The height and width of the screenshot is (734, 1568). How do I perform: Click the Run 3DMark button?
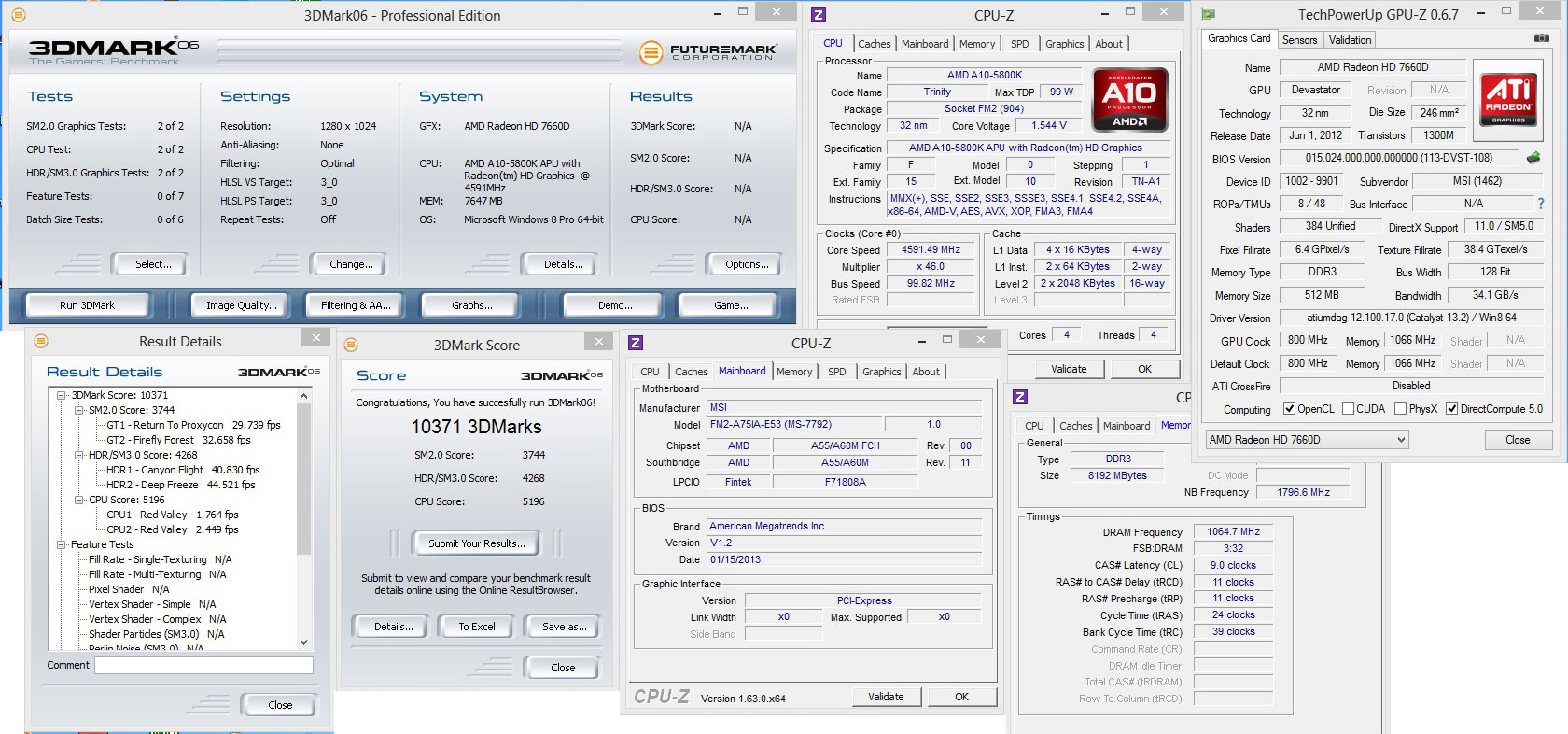pyautogui.click(x=87, y=305)
